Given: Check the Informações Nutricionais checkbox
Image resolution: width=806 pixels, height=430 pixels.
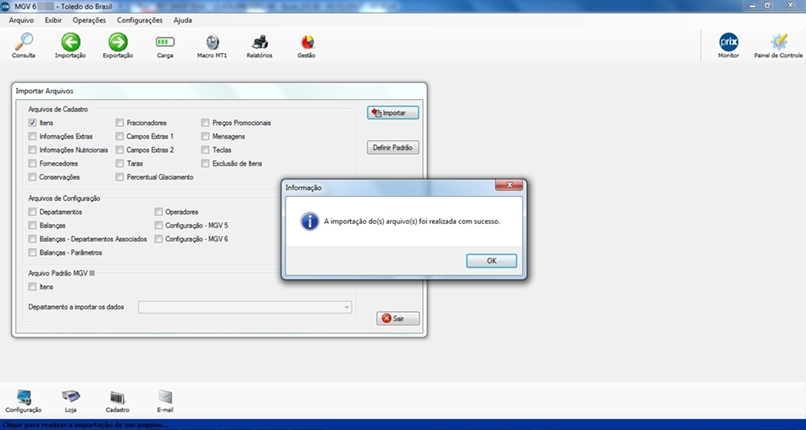Looking at the screenshot, I should point(32,150).
